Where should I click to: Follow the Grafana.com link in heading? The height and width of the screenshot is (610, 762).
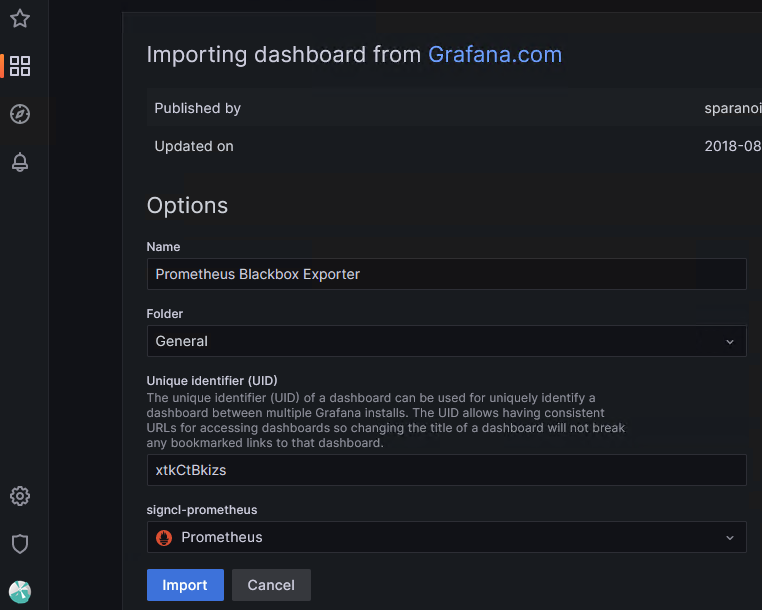(494, 54)
